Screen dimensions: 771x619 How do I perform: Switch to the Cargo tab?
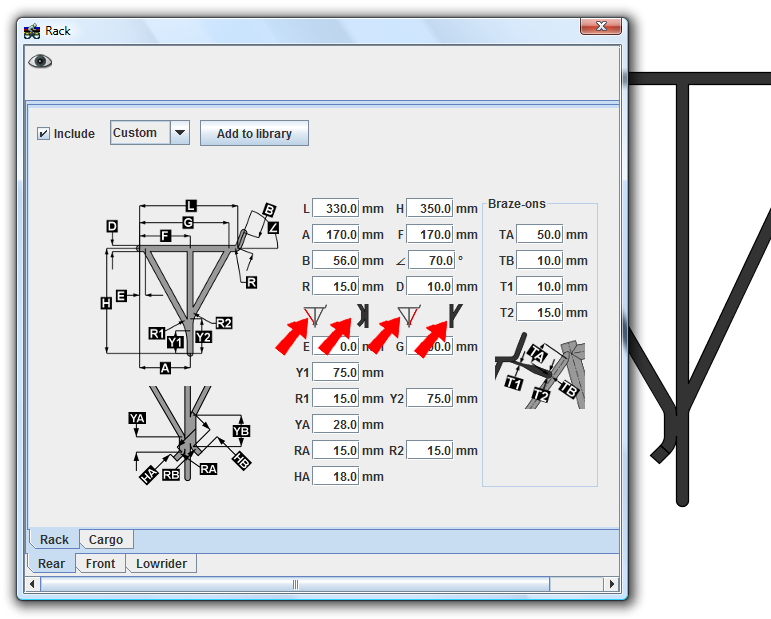click(106, 539)
